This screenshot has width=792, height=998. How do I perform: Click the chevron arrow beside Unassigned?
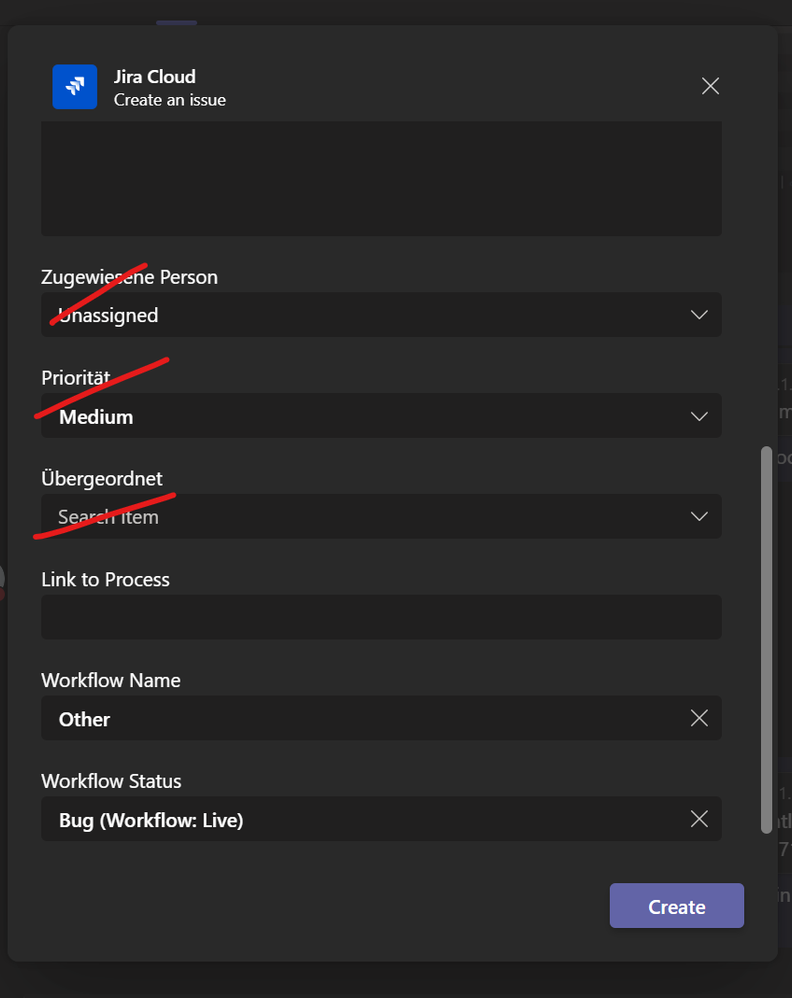(699, 314)
